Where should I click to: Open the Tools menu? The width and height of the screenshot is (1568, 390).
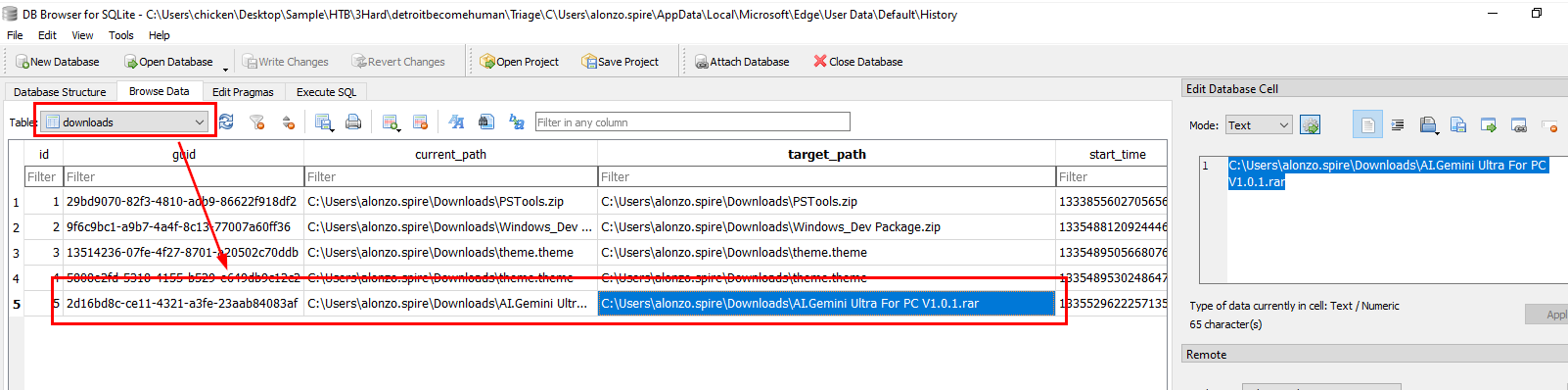click(x=121, y=35)
